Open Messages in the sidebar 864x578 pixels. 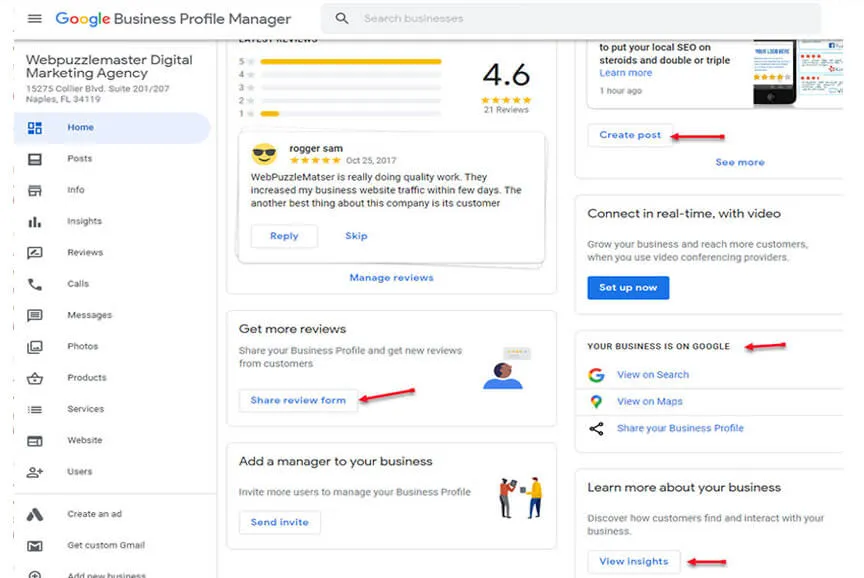[x=112, y=315]
